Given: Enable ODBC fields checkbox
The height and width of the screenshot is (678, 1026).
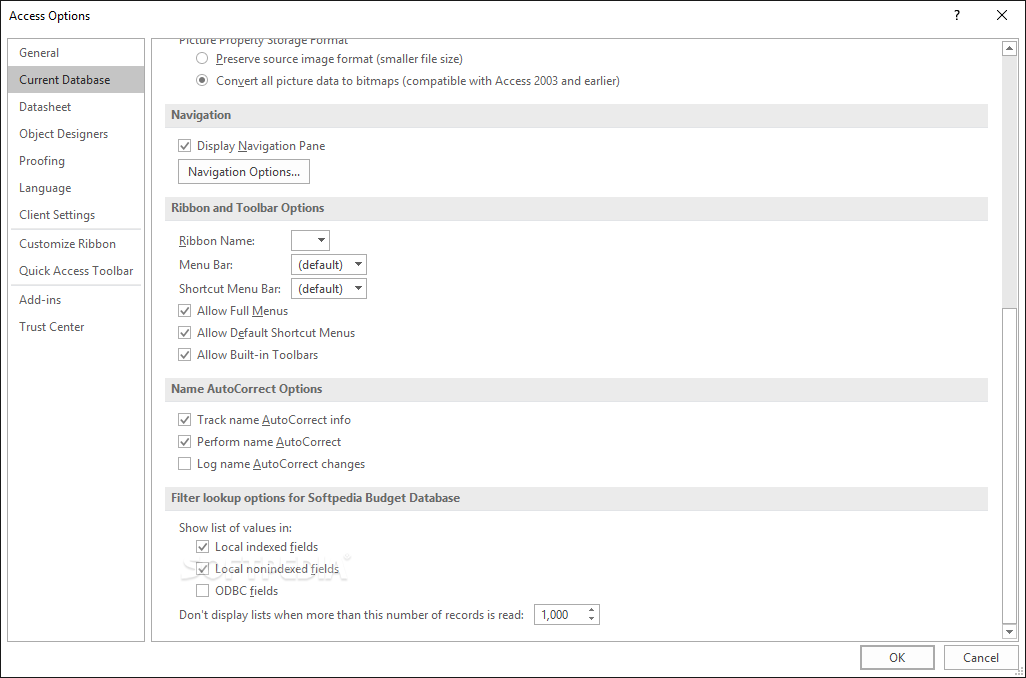Looking at the screenshot, I should pyautogui.click(x=202, y=591).
